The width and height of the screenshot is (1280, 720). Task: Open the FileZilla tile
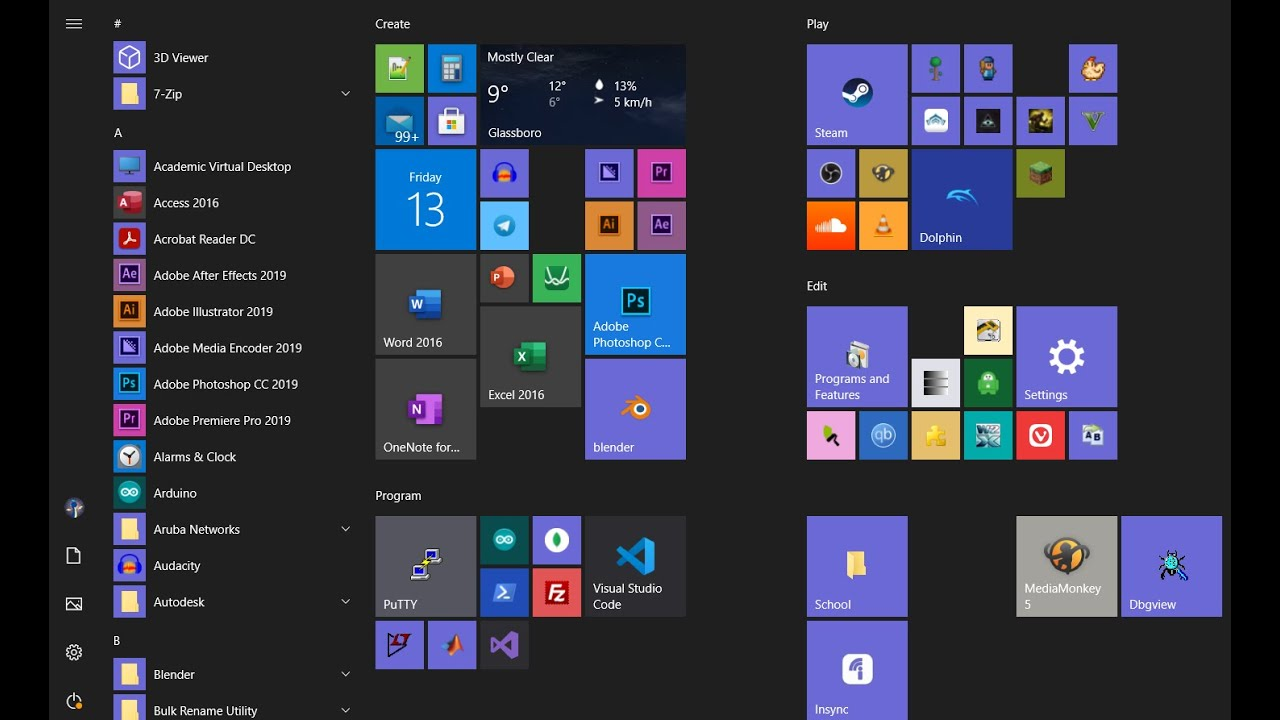pyautogui.click(x=557, y=592)
